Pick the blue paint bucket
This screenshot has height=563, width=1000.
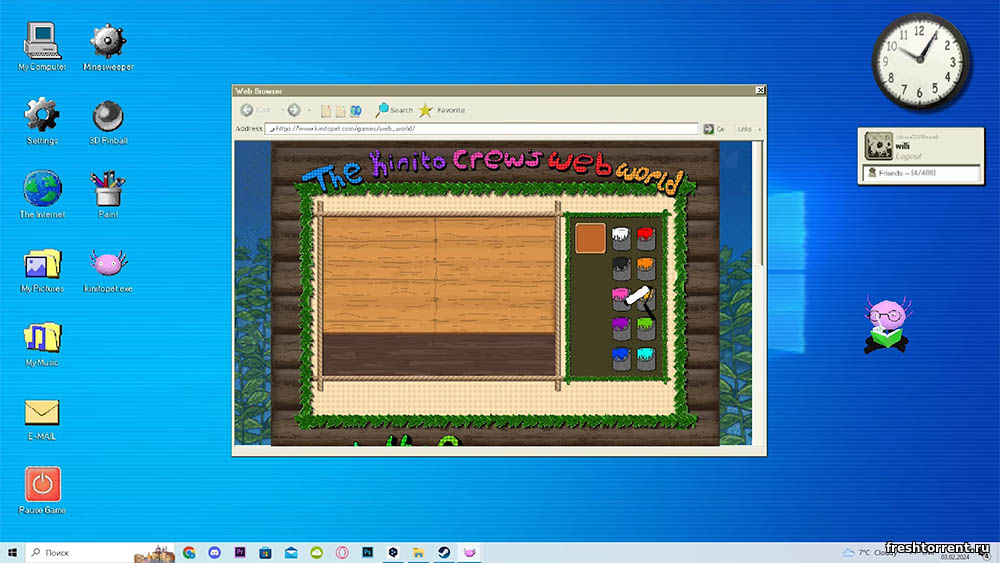point(621,359)
